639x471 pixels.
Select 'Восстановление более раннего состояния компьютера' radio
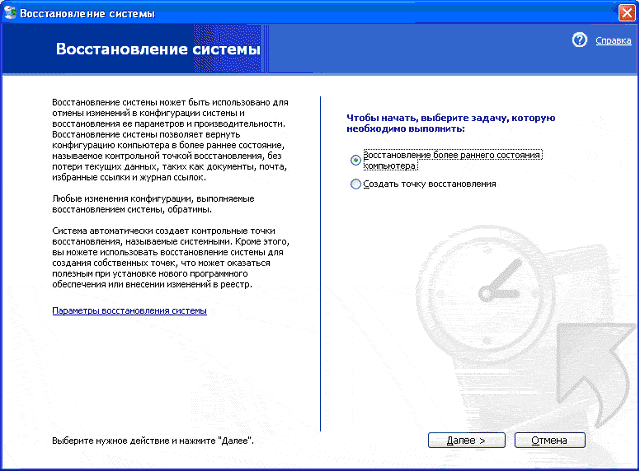[355, 160]
